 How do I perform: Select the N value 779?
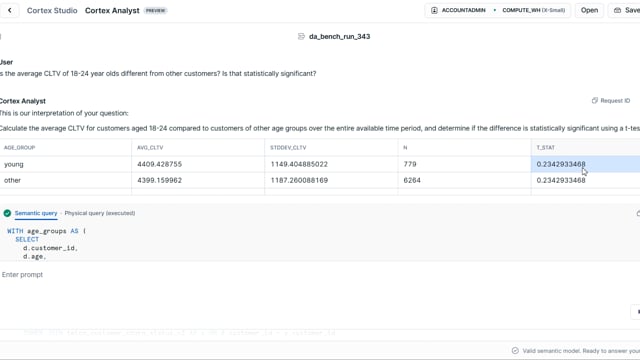pyautogui.click(x=464, y=164)
